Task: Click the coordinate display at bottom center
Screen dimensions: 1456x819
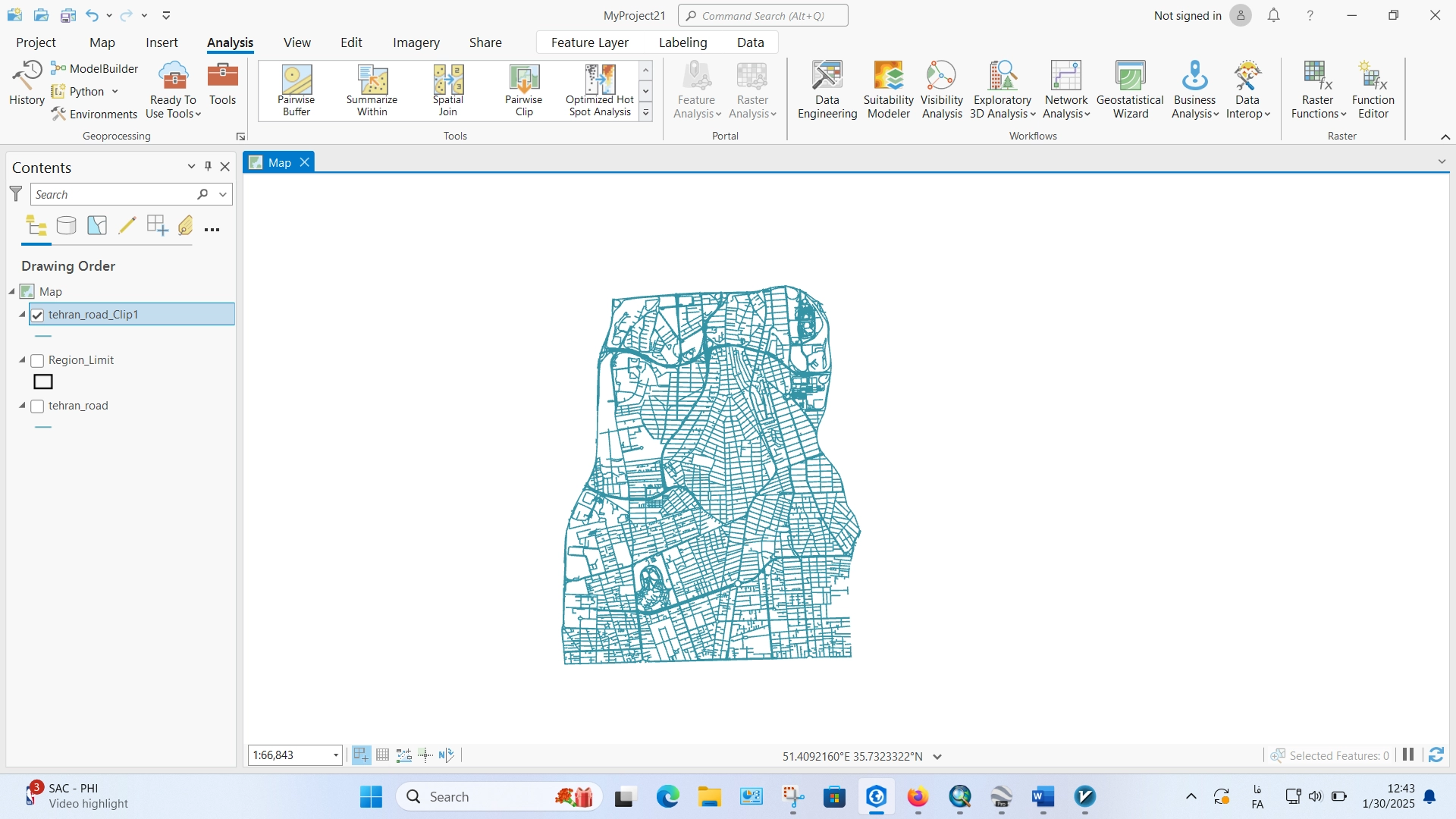Action: 853,755
